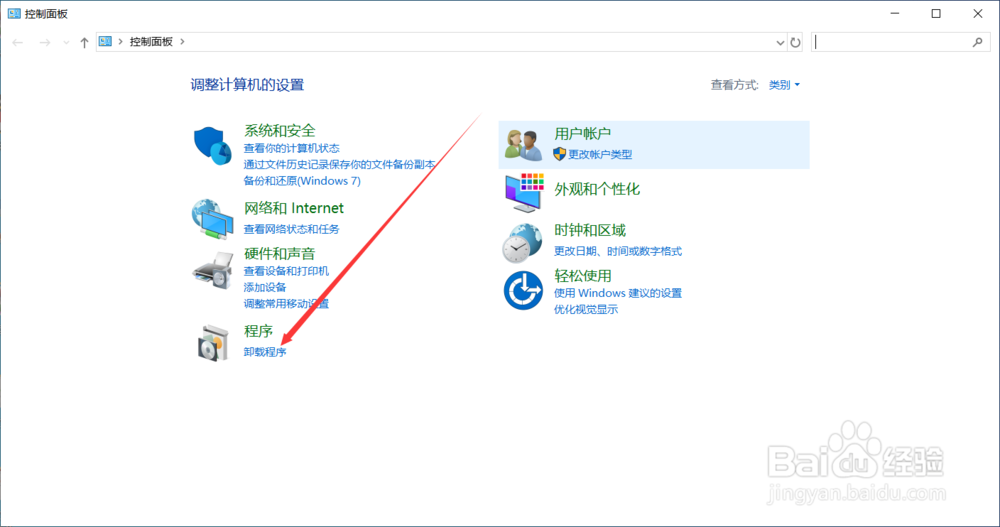Open 通过文件历史记录保存你的文件备份副本 link

pos(339,165)
